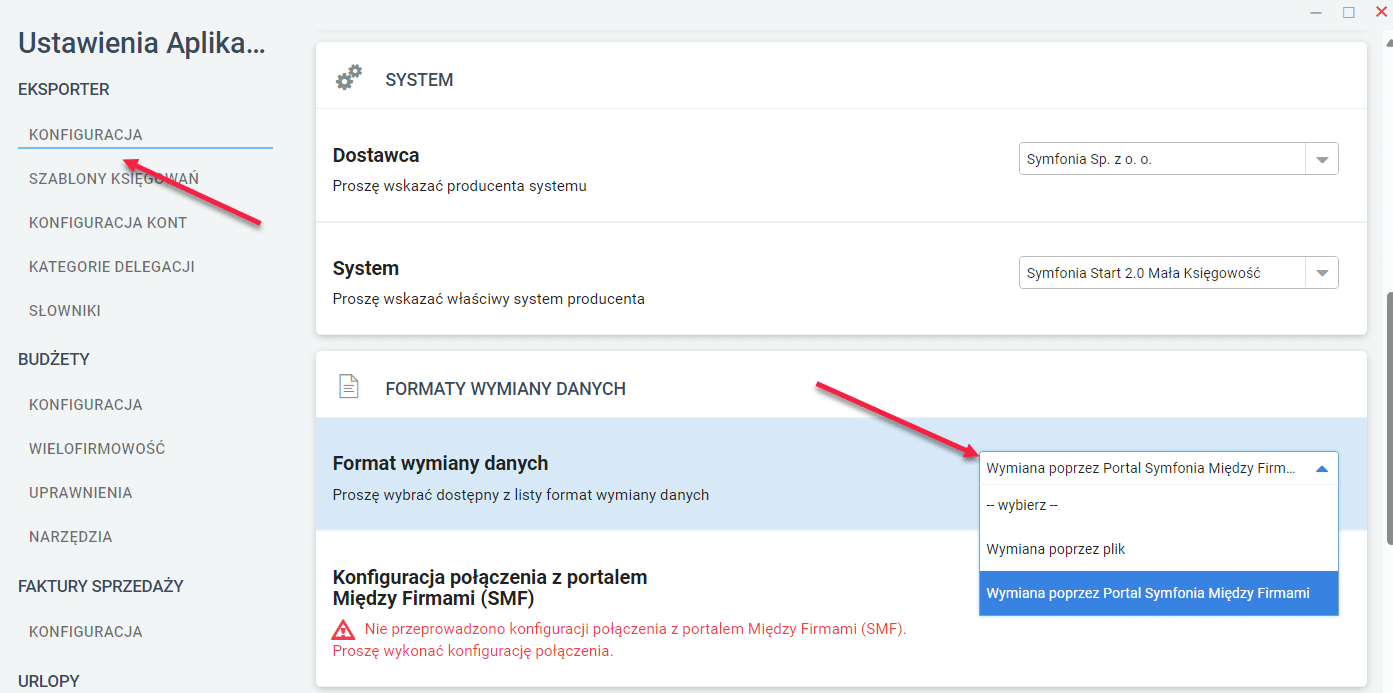
Task: Click the Dostawca dropdown arrow
Action: point(1322,159)
